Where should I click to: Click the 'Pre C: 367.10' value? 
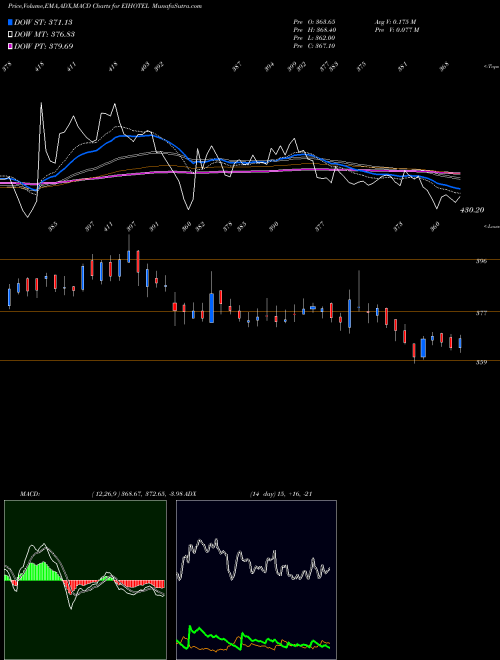[314, 46]
